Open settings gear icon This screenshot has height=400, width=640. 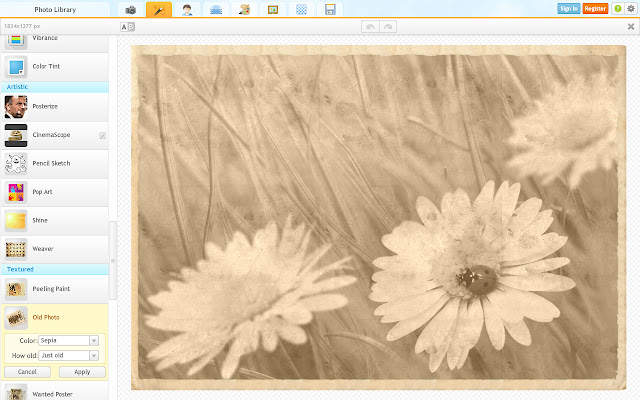tap(631, 8)
